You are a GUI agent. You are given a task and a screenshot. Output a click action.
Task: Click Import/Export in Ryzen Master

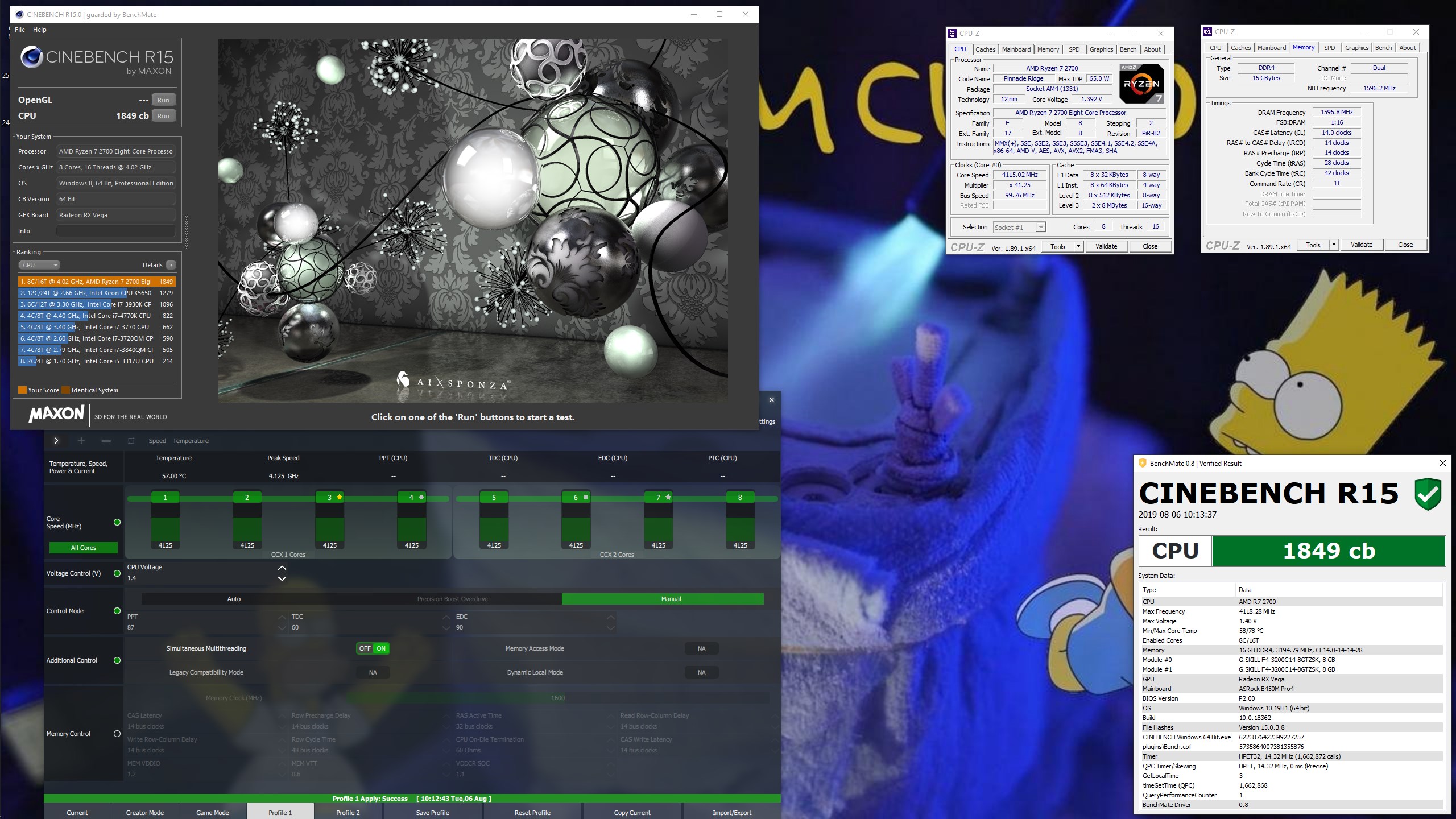[731, 812]
